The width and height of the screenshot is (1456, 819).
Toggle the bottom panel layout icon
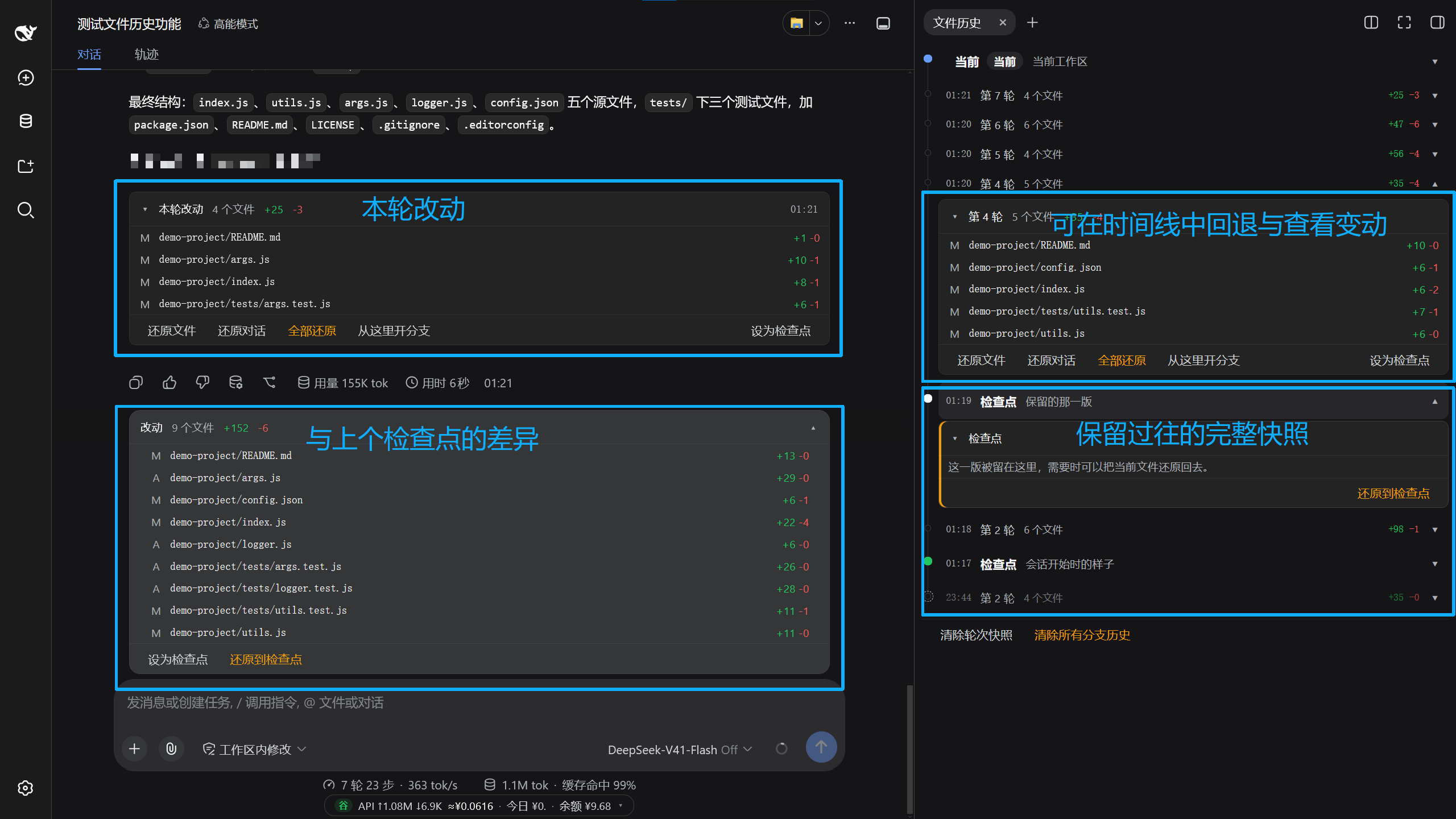(x=883, y=23)
